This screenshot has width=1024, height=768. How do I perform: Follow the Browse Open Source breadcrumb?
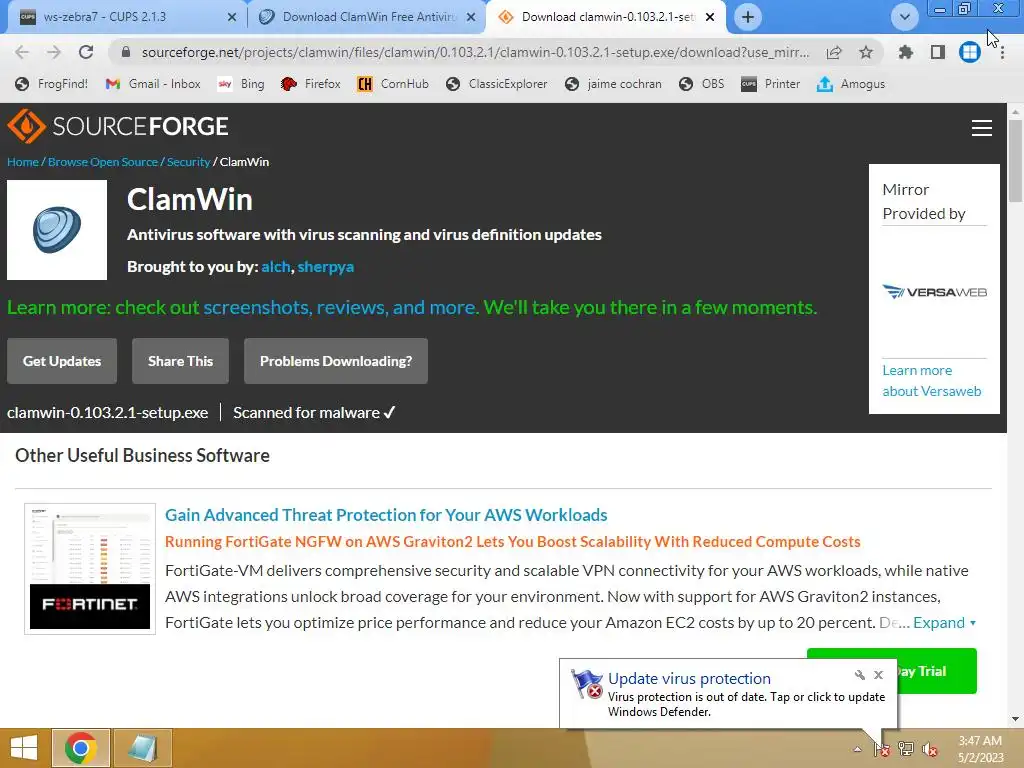tap(103, 162)
